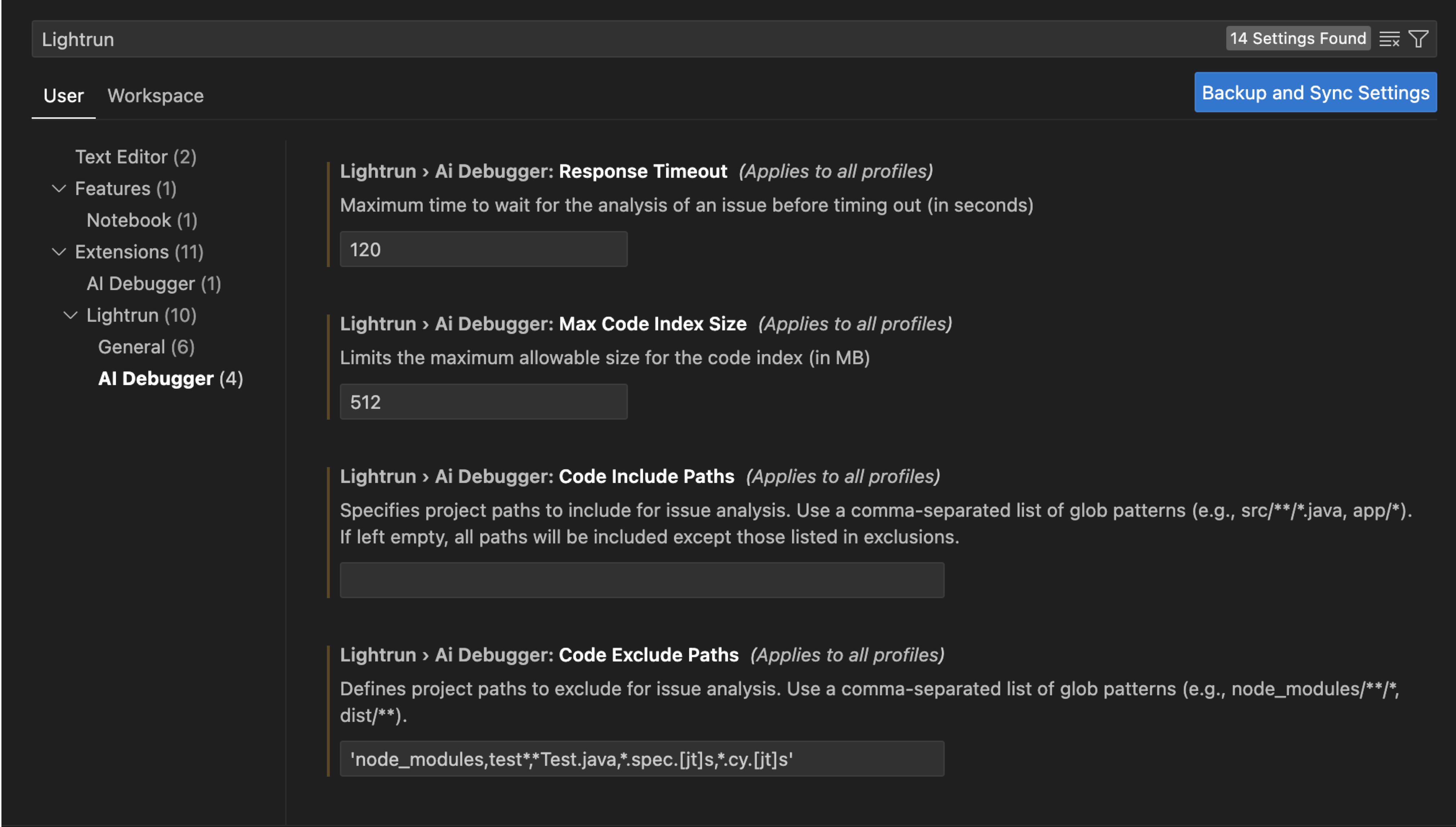Click Backup and Sync Settings button
The height and width of the screenshot is (827, 1456).
(x=1315, y=92)
